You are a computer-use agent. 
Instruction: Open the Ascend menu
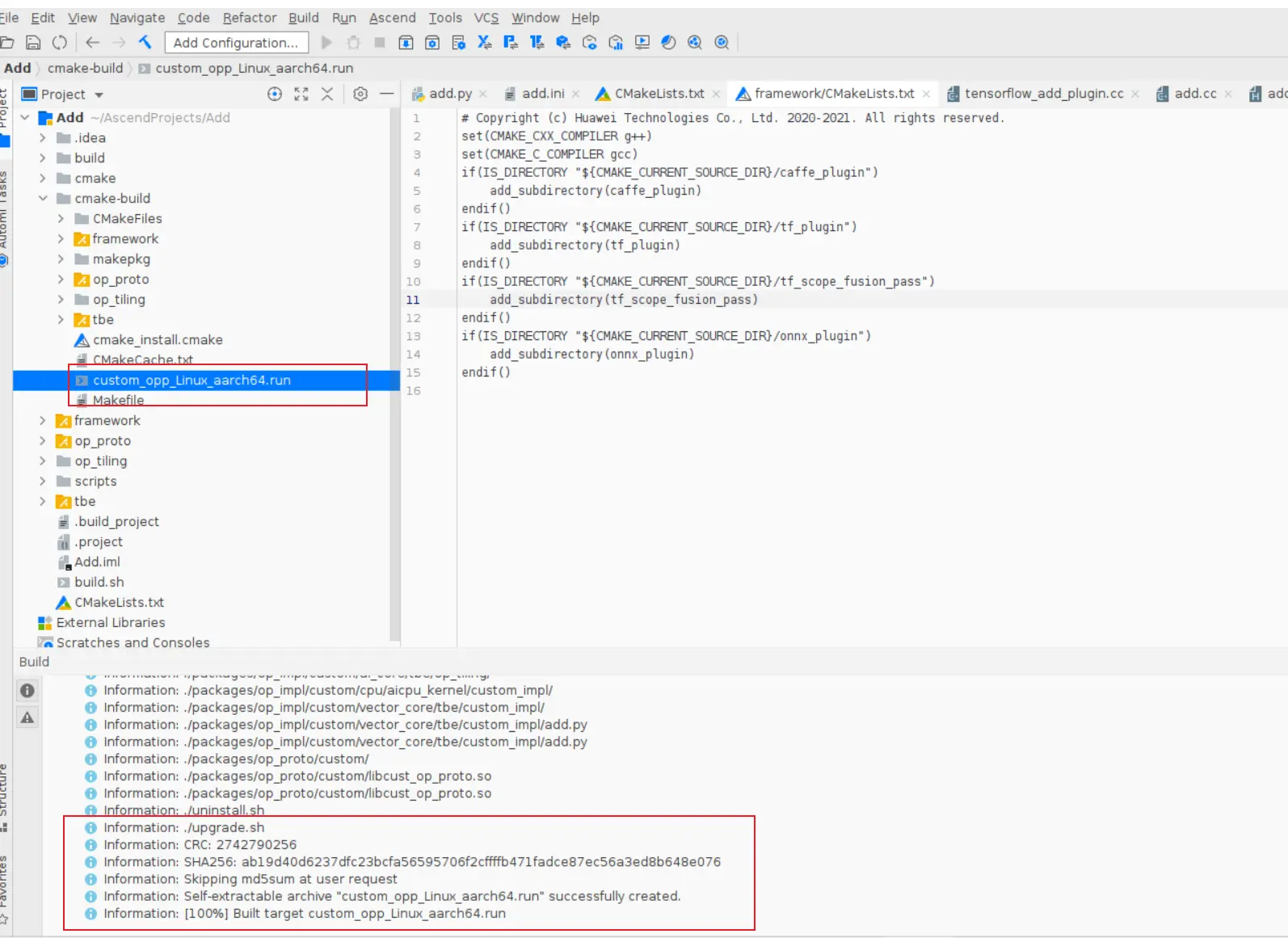[393, 18]
